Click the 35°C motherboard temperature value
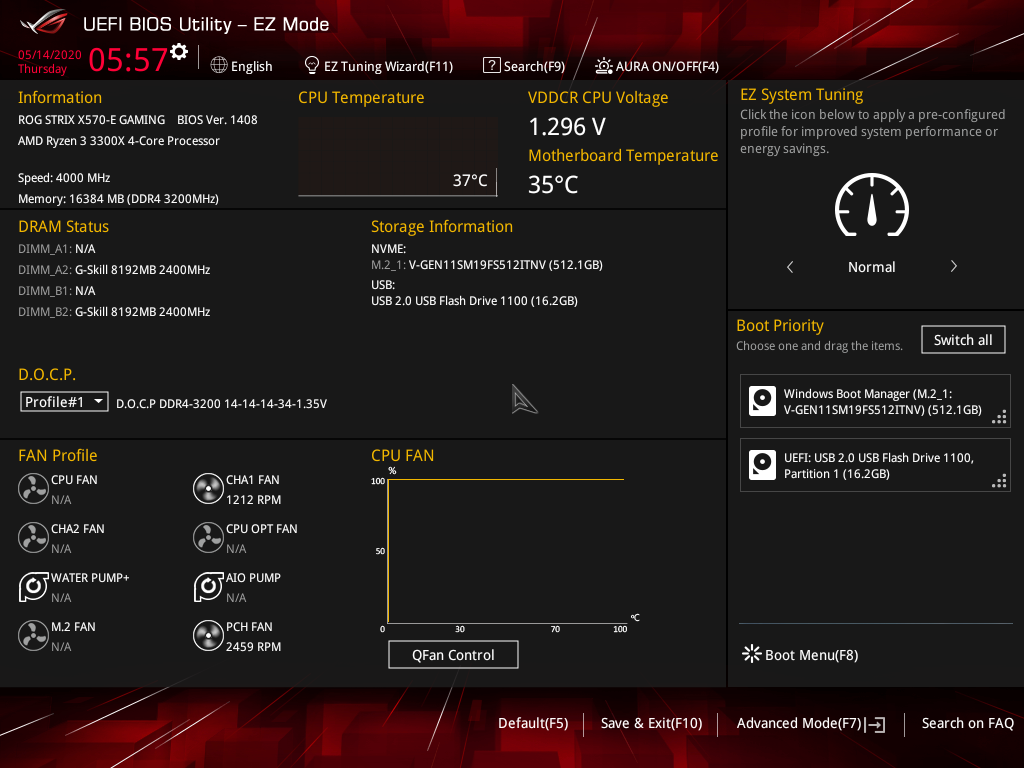The width and height of the screenshot is (1024, 768). (553, 185)
